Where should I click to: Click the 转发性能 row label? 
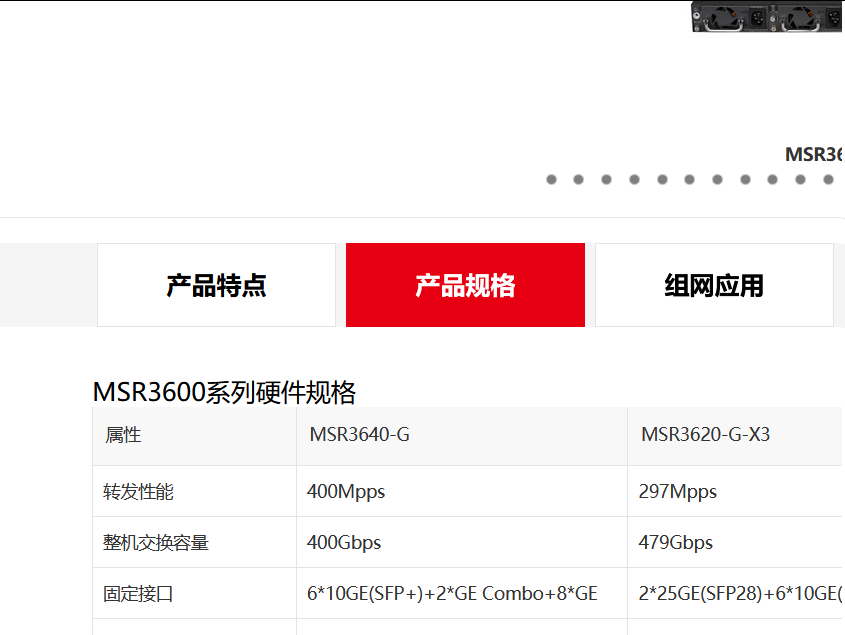click(195, 491)
